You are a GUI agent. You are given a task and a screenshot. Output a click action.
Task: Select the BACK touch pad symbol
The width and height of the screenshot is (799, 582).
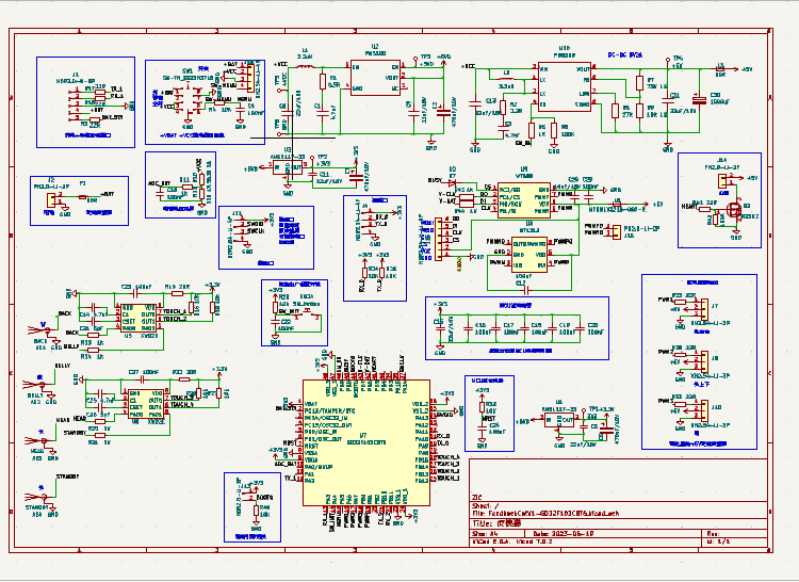(41, 329)
